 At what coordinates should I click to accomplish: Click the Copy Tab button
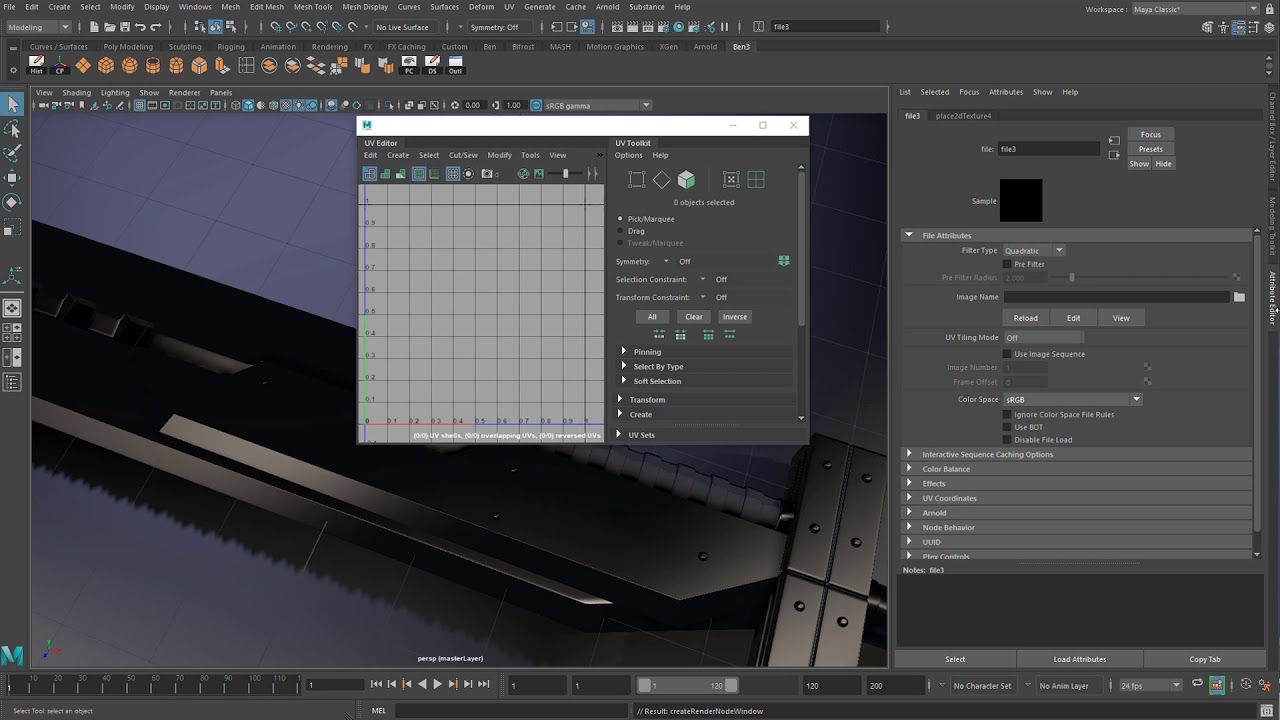(1205, 659)
